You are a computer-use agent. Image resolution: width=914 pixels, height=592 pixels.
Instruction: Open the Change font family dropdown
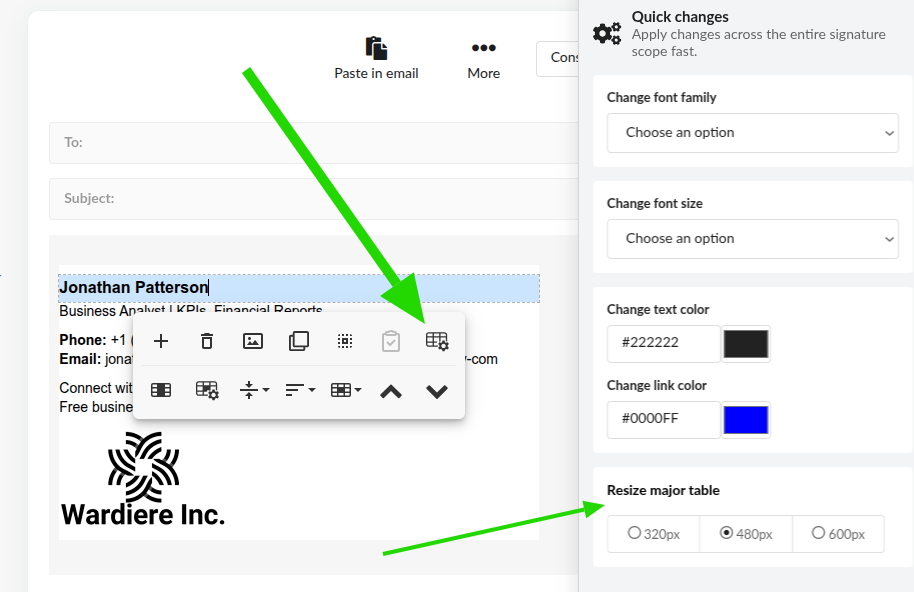coord(752,133)
